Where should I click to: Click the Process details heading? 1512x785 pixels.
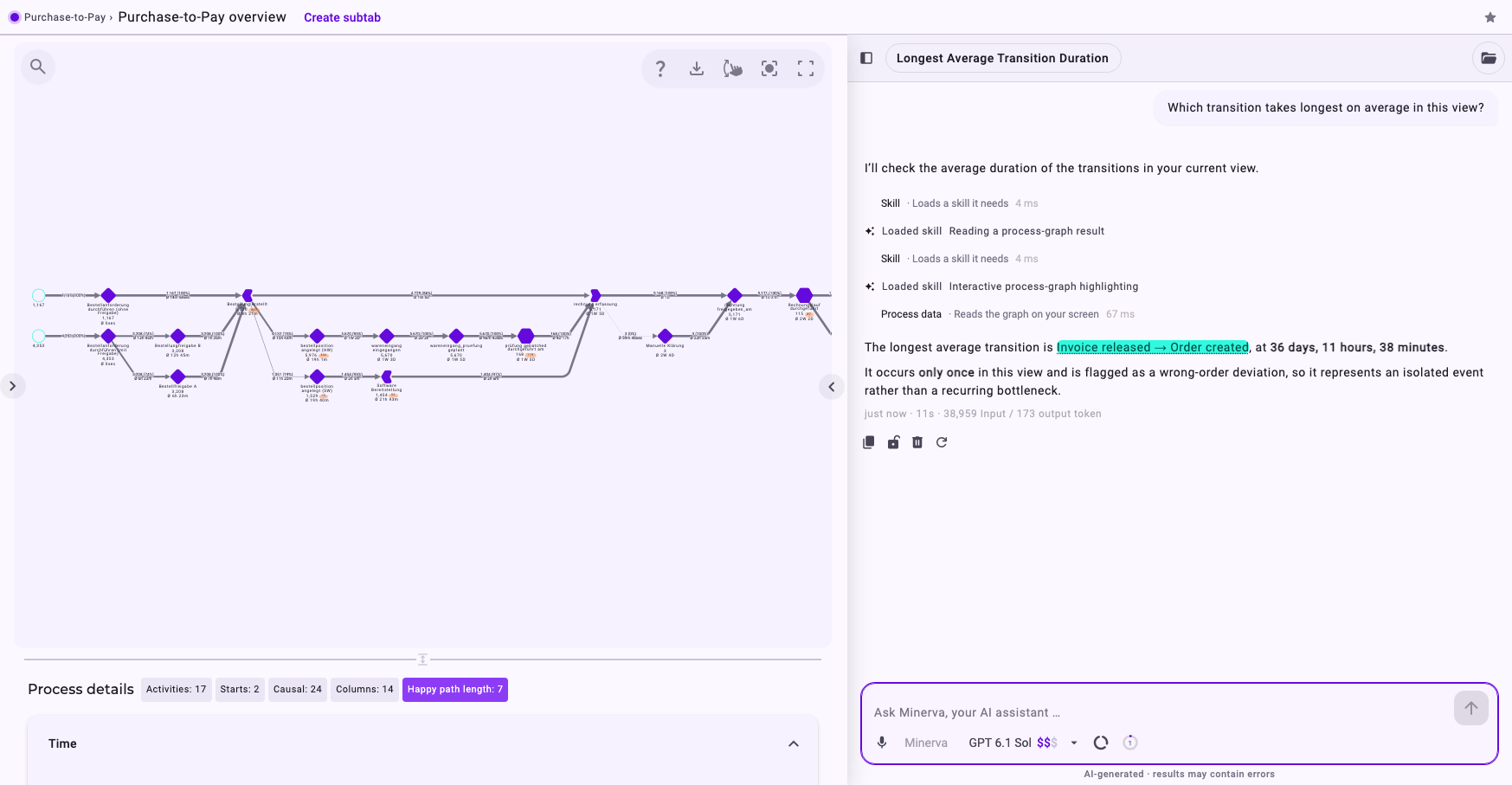click(x=80, y=689)
